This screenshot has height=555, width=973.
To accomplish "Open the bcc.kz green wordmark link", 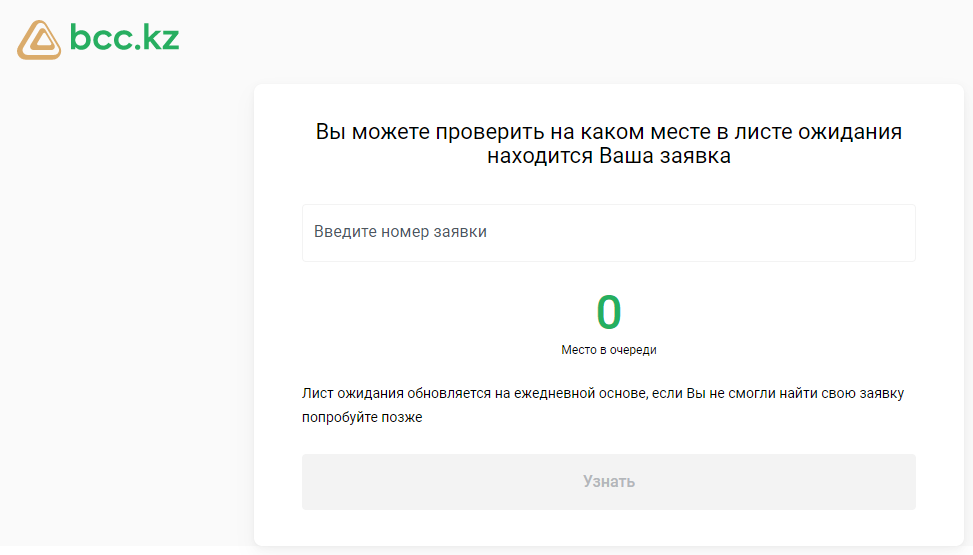I will pos(125,37).
